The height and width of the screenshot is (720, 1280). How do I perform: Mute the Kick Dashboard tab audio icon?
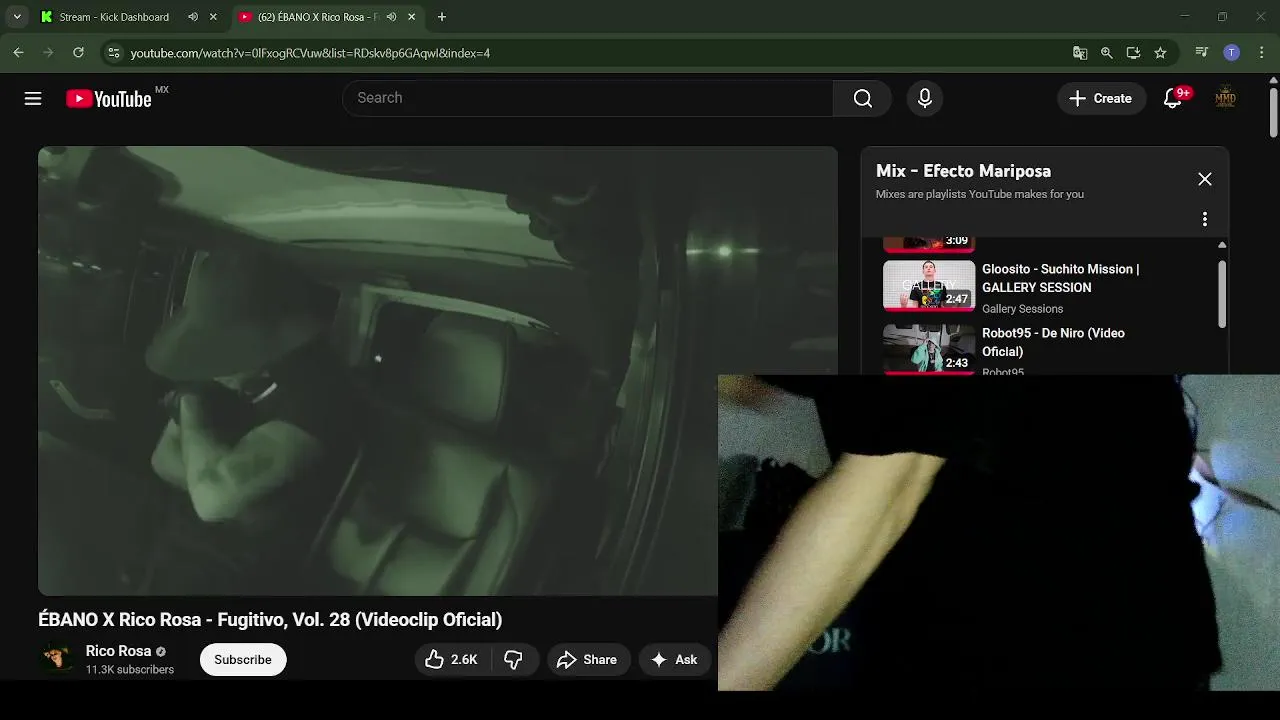(193, 17)
